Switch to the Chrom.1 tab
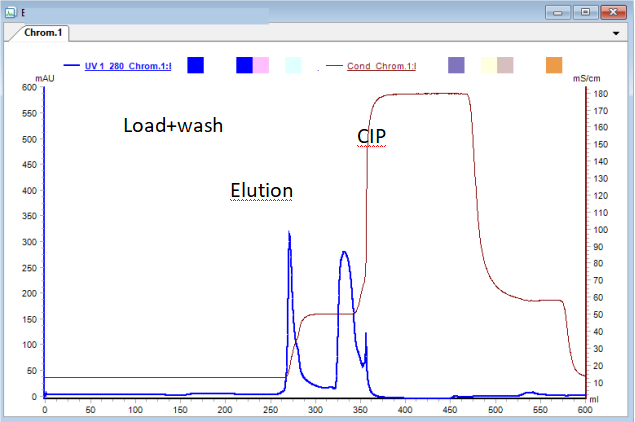Viewport: 635px width, 422px height. click(42, 32)
